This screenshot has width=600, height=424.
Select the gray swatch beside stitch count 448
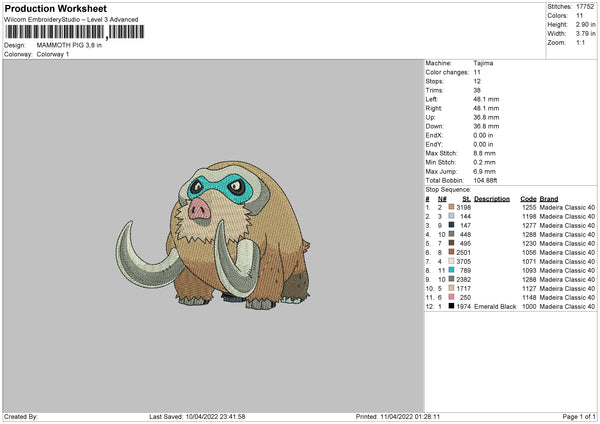pos(451,234)
